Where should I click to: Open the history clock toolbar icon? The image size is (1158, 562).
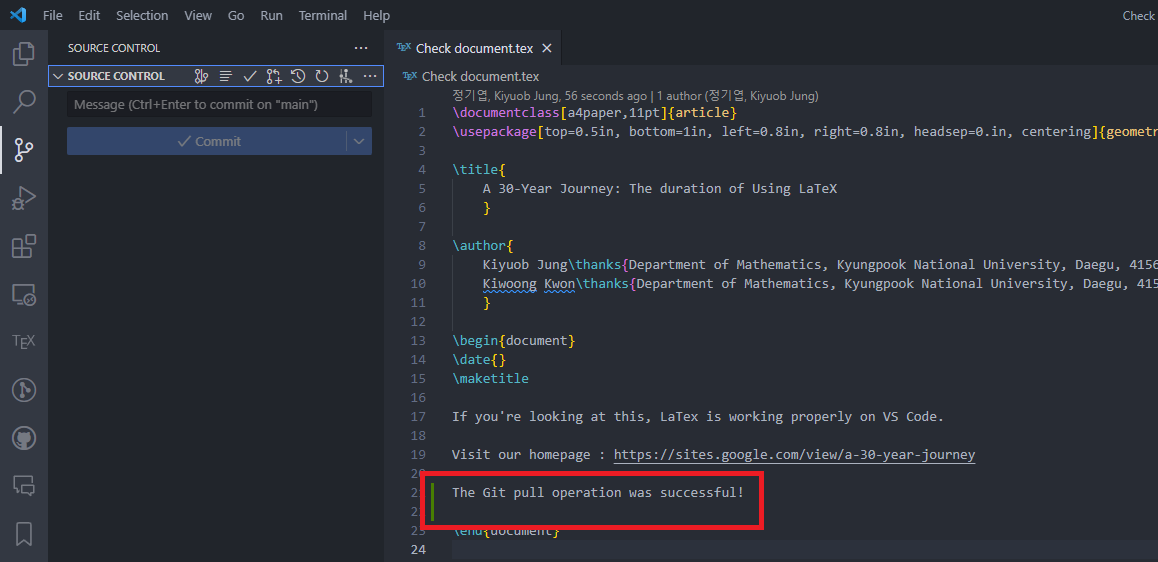click(x=298, y=76)
